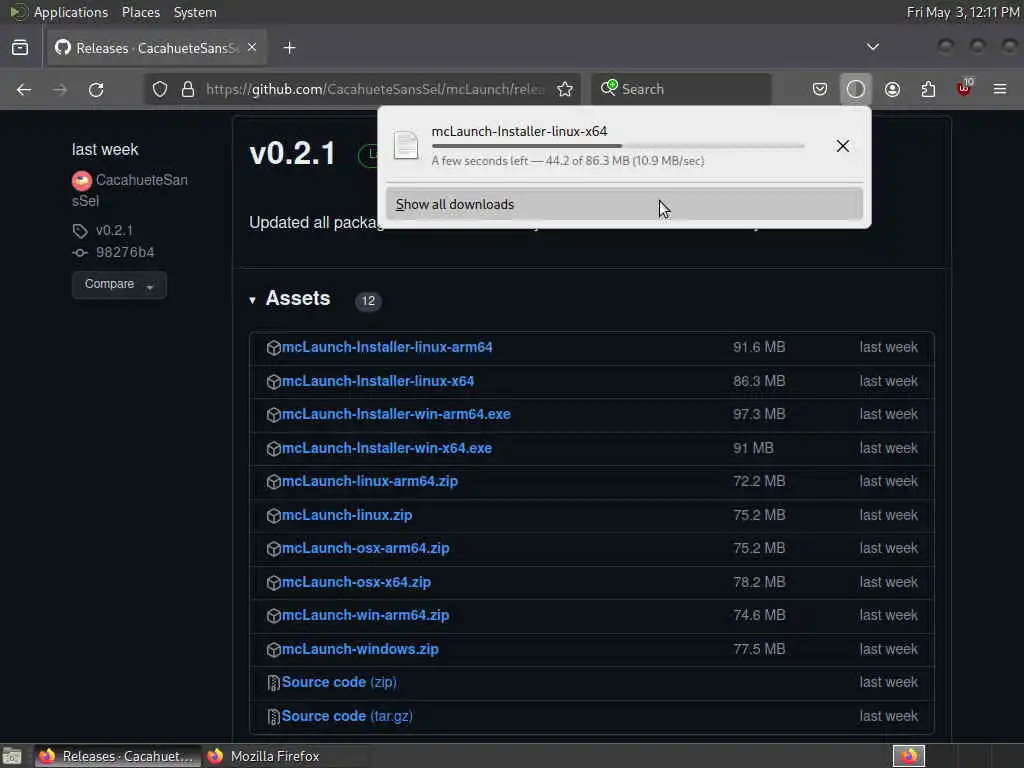The height and width of the screenshot is (768, 1024).
Task: Click the downloading file icon in panel
Action: [x=406, y=145]
